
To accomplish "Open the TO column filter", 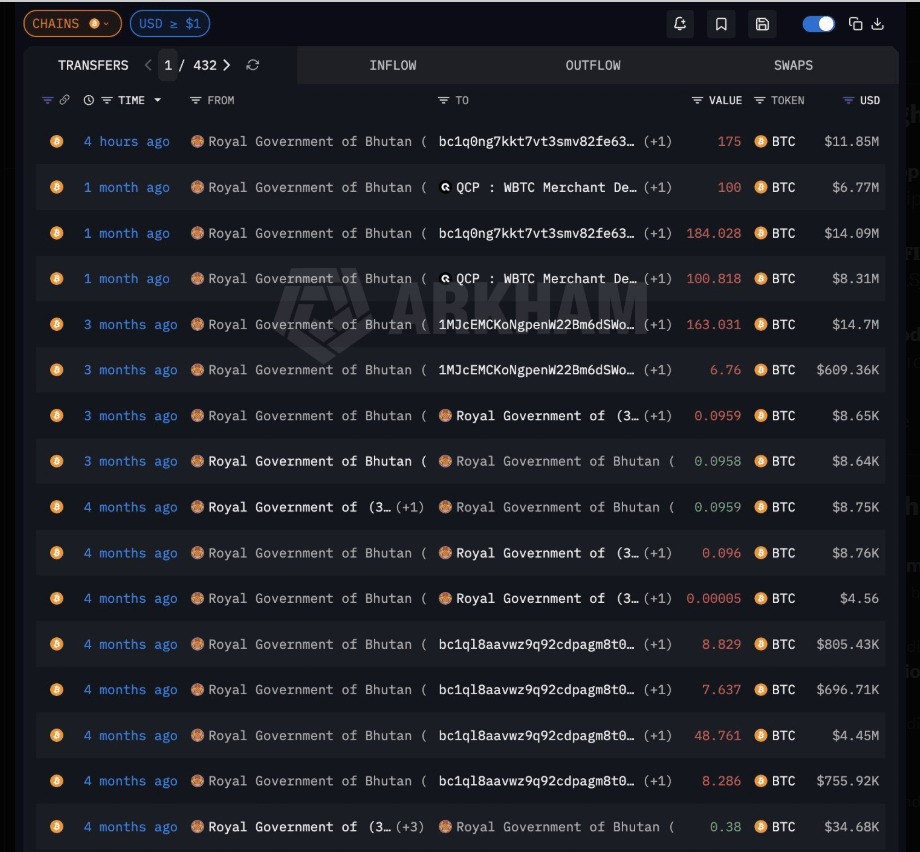I will pos(444,100).
